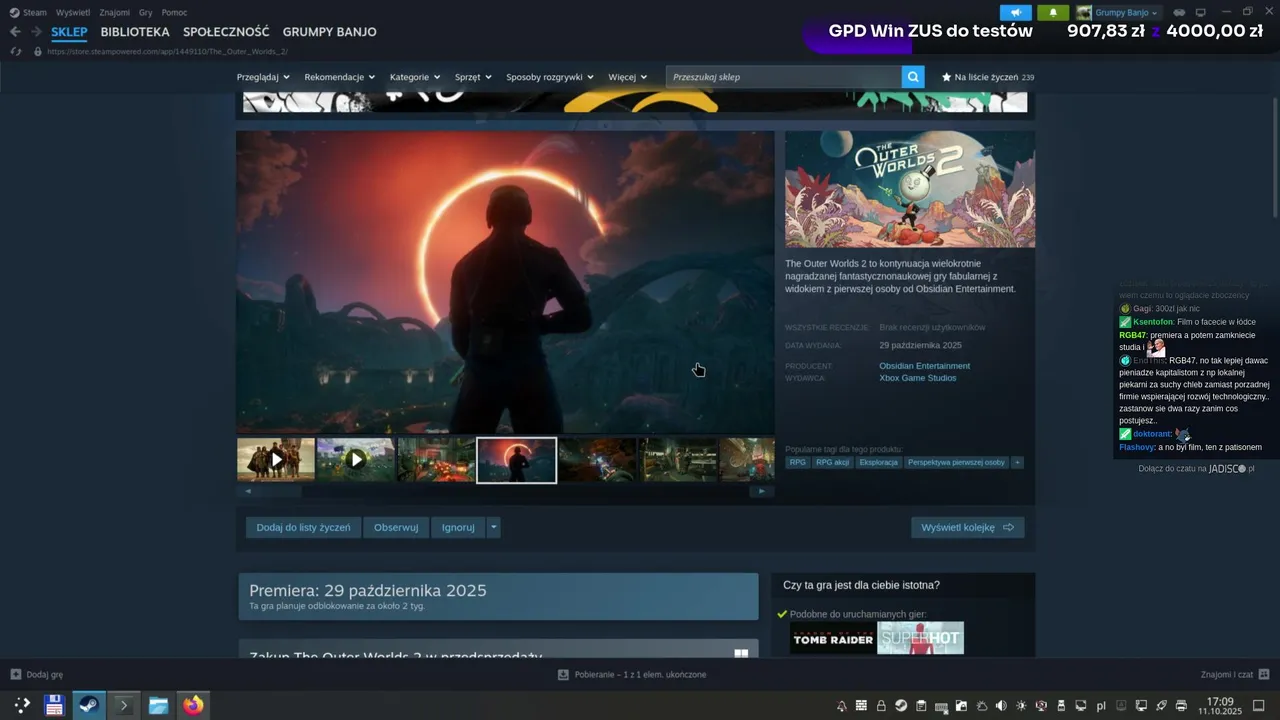Open the Gry menu
Screen dimensions: 1280x720
point(146,12)
